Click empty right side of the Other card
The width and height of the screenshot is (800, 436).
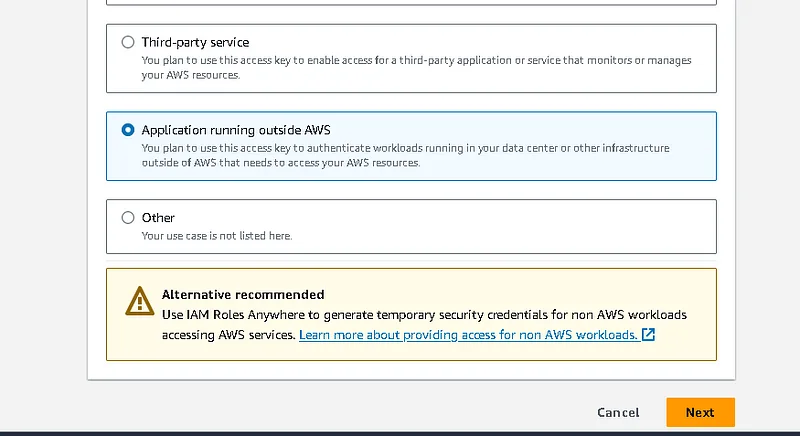pos(600,226)
